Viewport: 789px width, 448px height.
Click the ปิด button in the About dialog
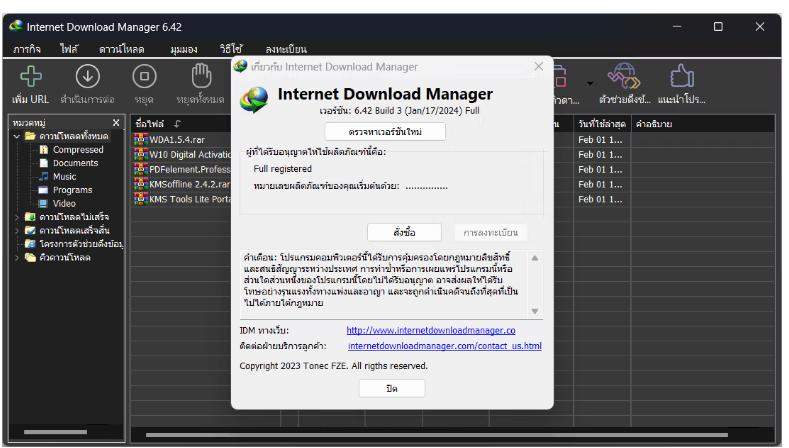385,389
